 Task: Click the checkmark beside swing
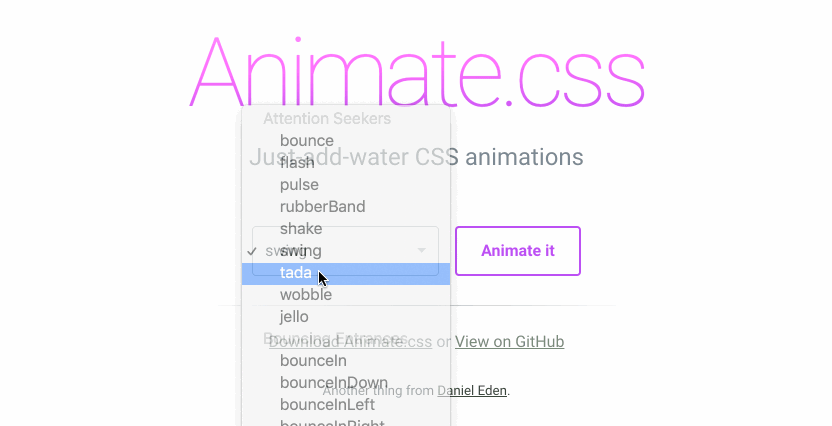click(252, 250)
